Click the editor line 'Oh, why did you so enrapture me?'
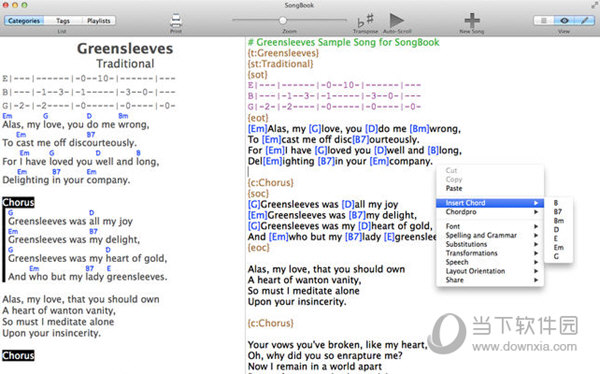The width and height of the screenshot is (600, 374). coord(325,356)
